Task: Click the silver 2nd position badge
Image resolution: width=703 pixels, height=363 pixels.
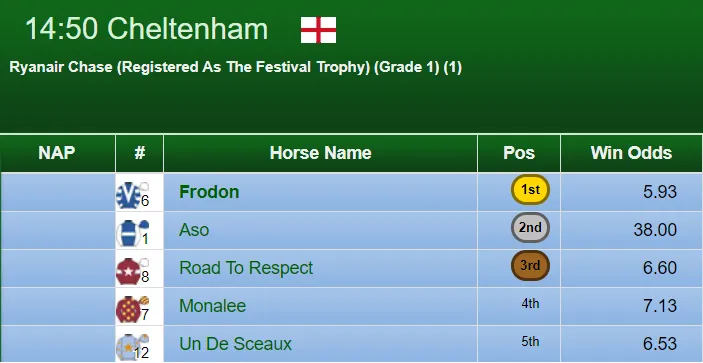Action: (530, 228)
